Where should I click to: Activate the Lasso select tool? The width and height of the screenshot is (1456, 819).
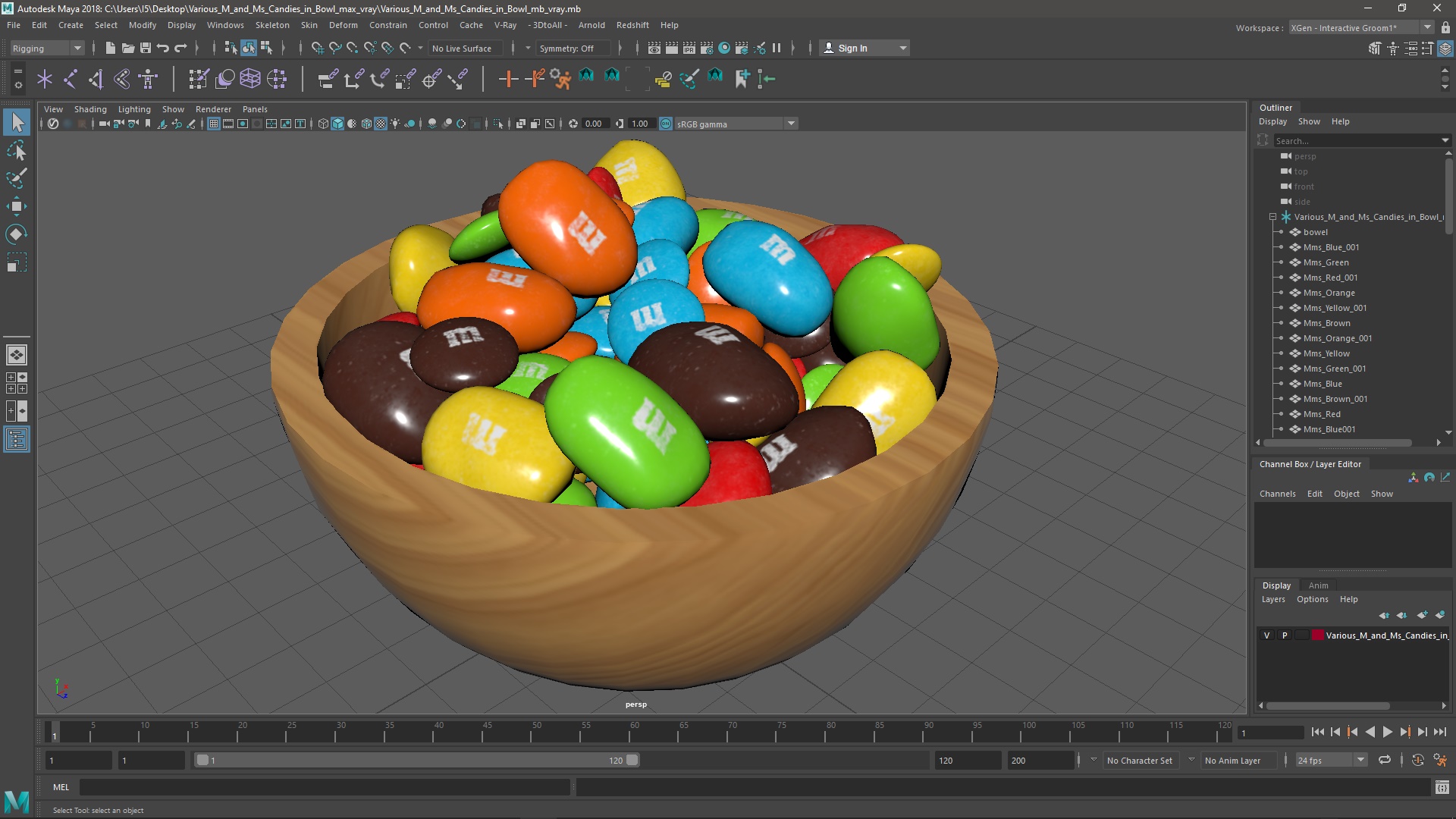pos(17,150)
